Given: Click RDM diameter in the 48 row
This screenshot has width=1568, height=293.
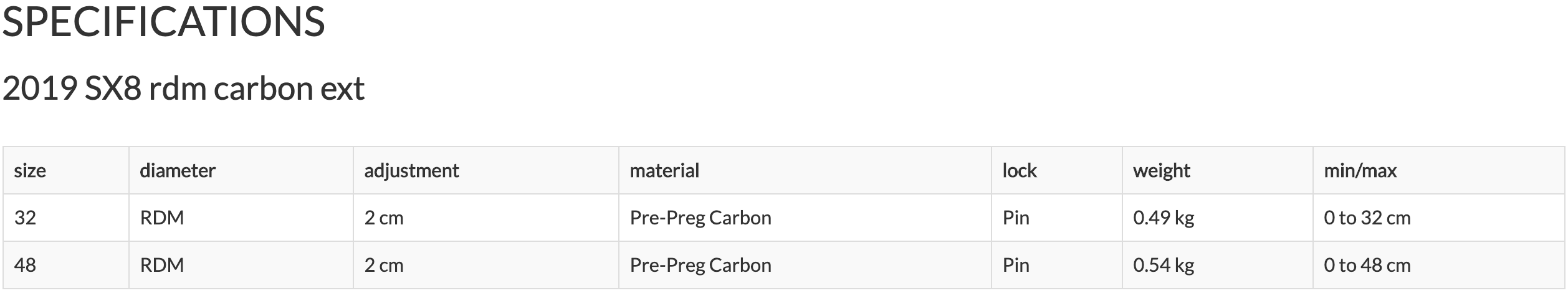Looking at the screenshot, I should [x=162, y=266].
